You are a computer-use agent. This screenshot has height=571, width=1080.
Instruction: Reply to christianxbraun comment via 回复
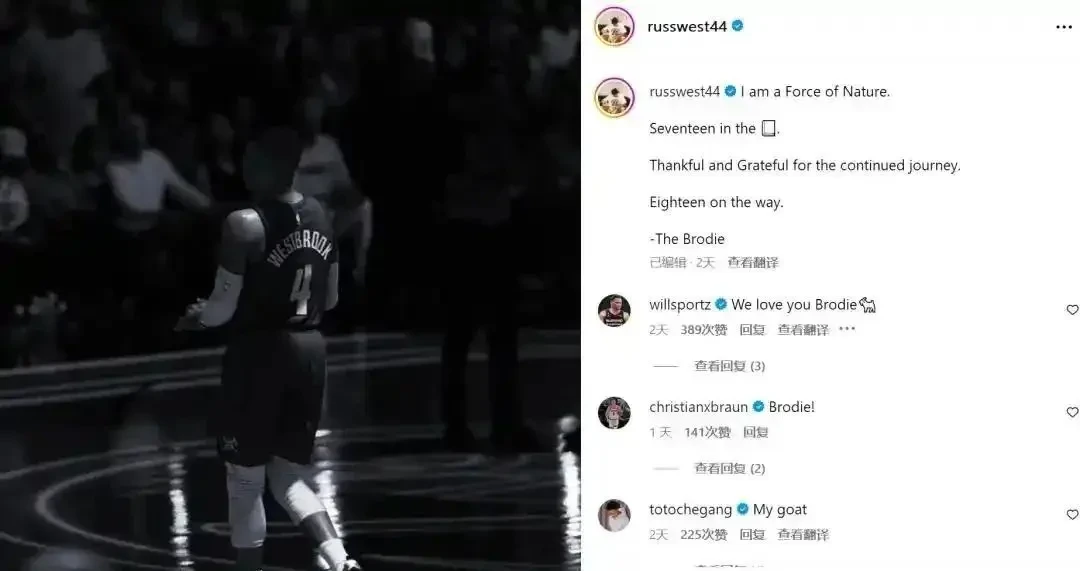click(756, 433)
